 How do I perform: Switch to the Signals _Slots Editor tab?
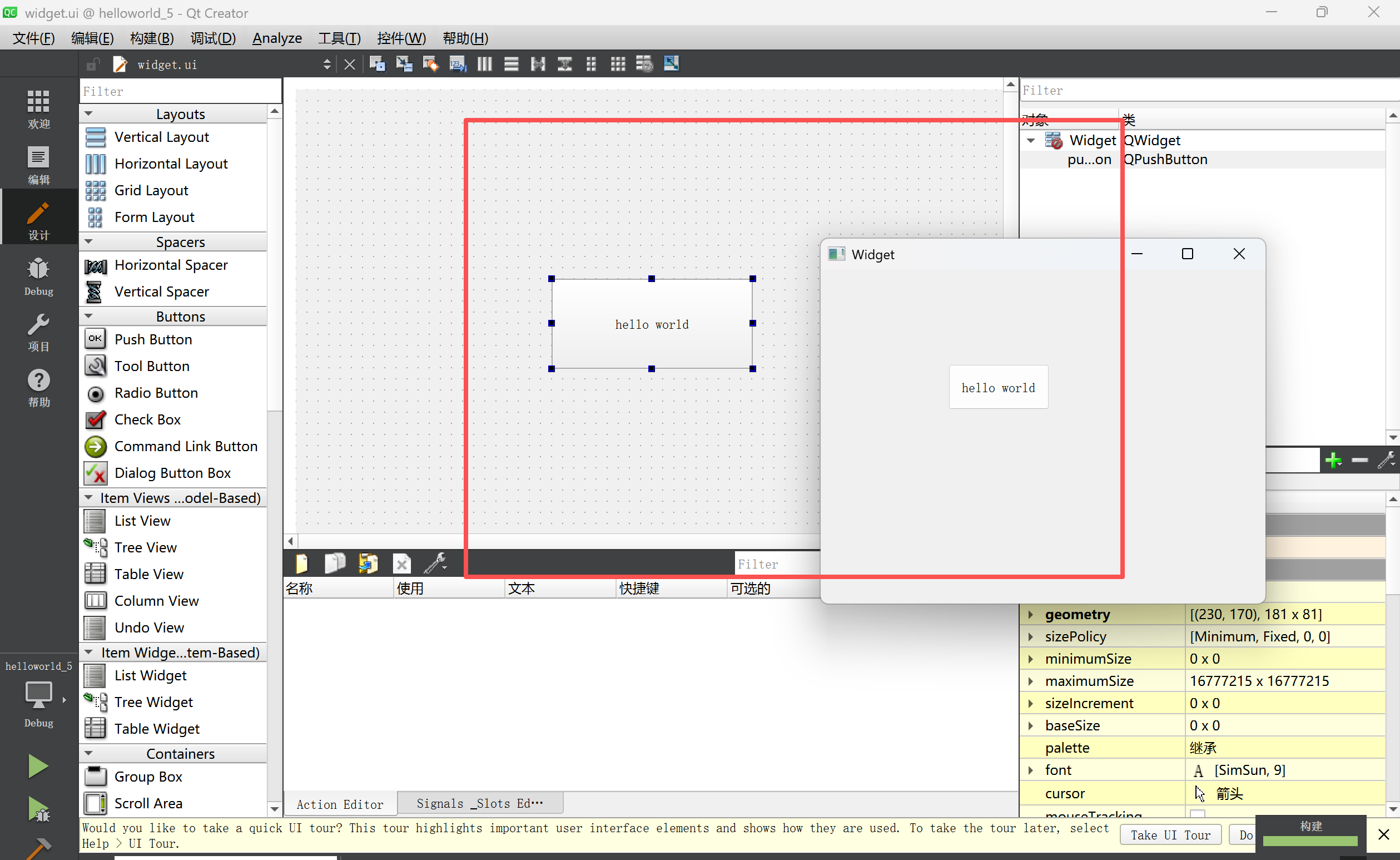click(x=479, y=803)
